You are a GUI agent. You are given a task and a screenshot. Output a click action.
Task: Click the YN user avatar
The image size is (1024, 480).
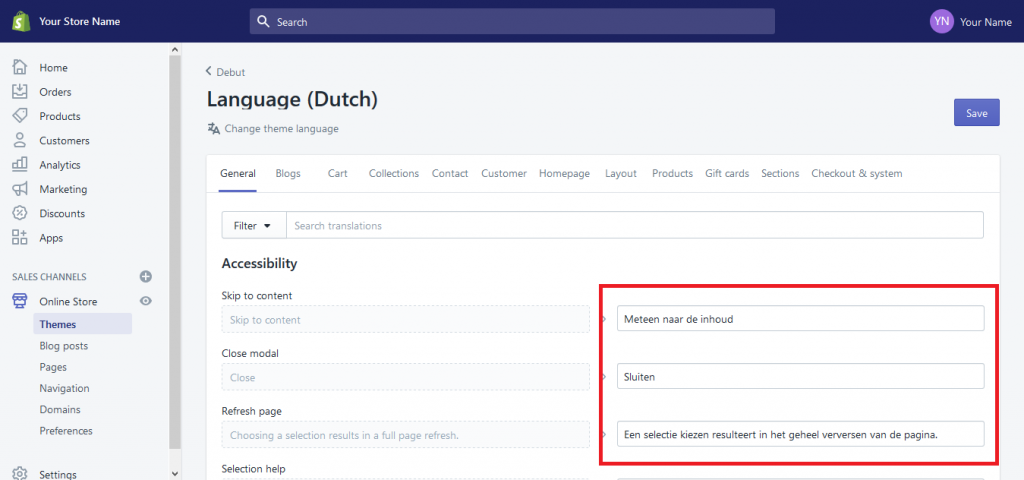click(x=941, y=22)
